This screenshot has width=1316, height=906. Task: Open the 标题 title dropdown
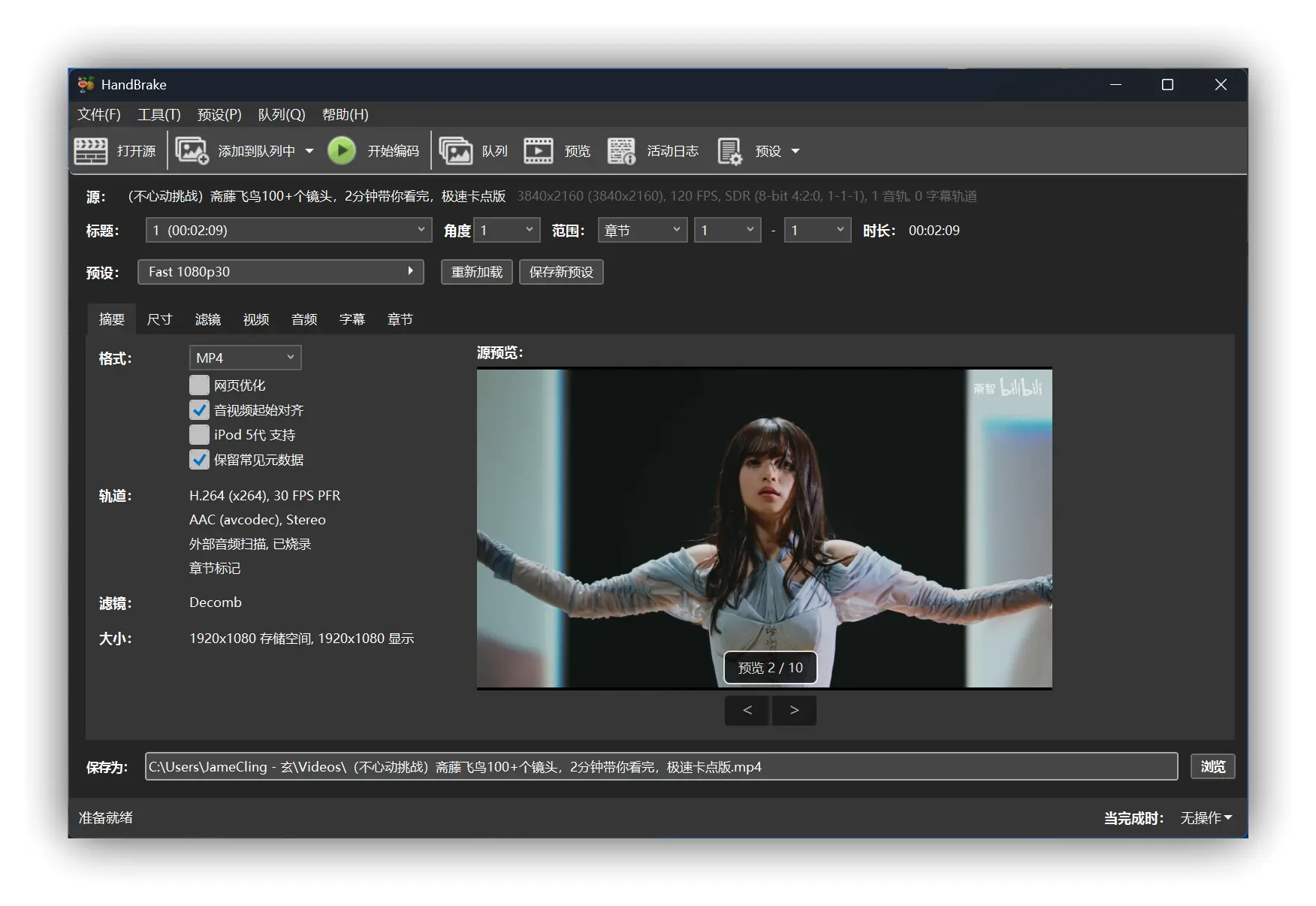pos(289,230)
